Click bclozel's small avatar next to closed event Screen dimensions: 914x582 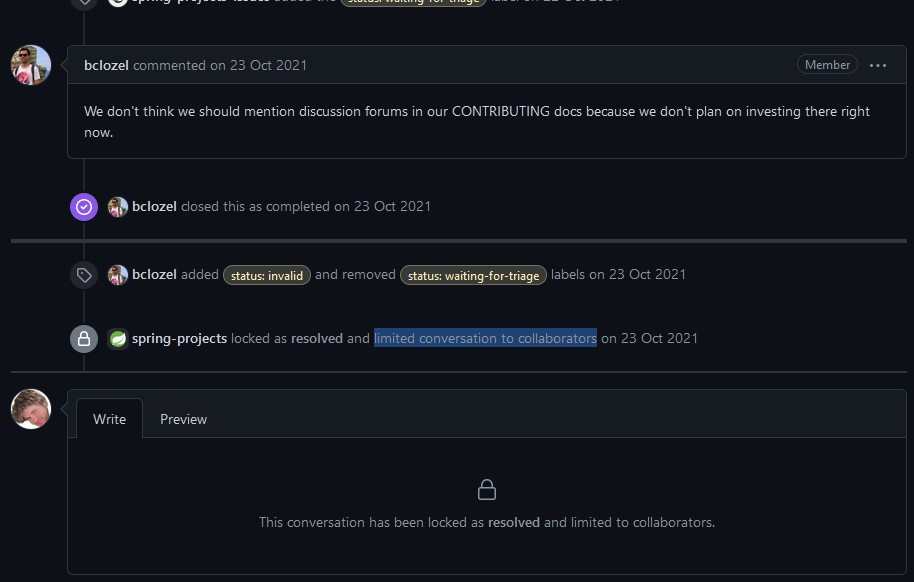118,207
